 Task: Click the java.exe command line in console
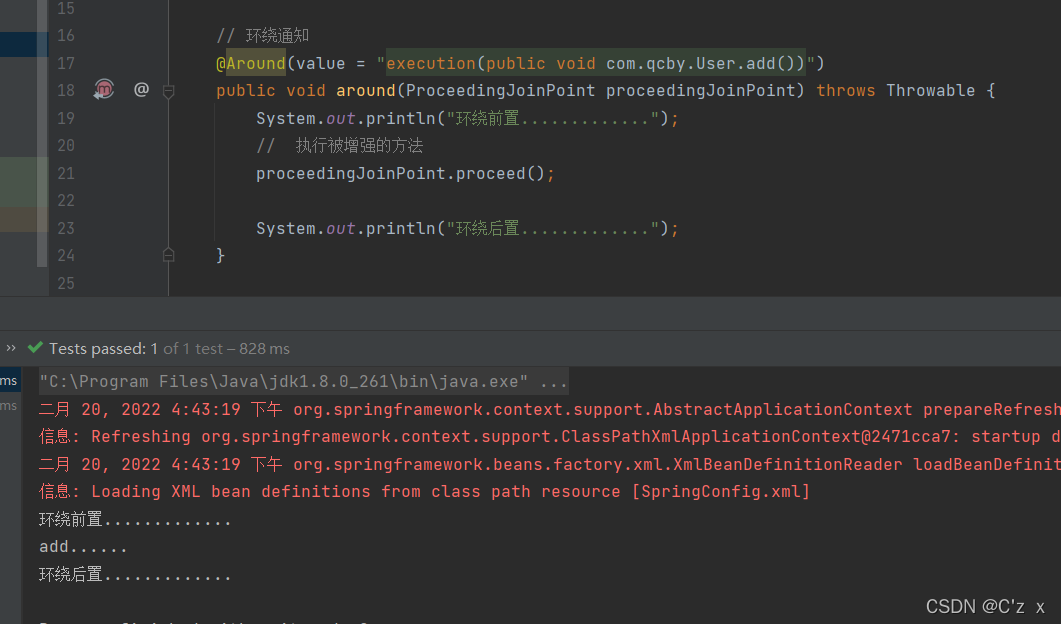pos(303,382)
